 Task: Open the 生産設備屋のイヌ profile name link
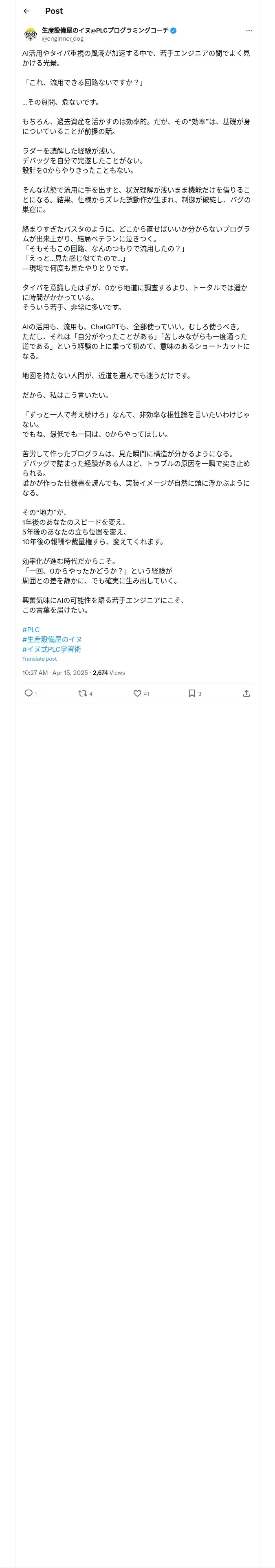(x=105, y=30)
